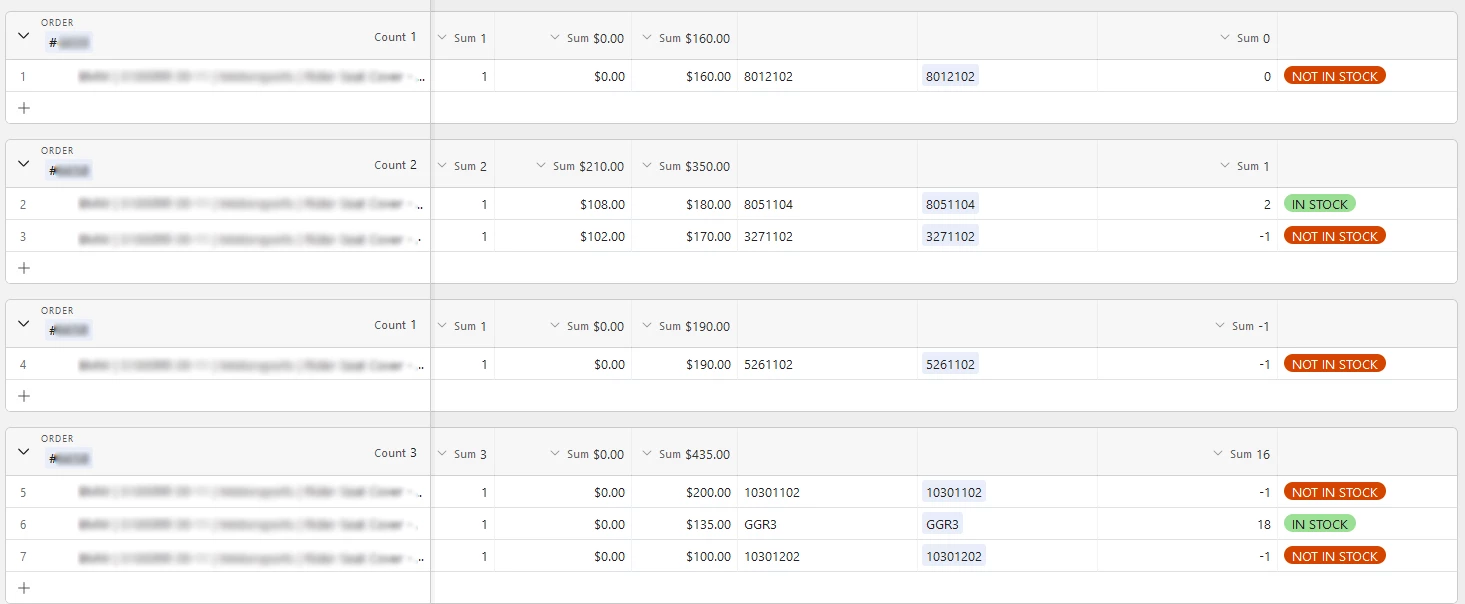Open the Sum $435.00 summary dropdown

tap(647, 454)
